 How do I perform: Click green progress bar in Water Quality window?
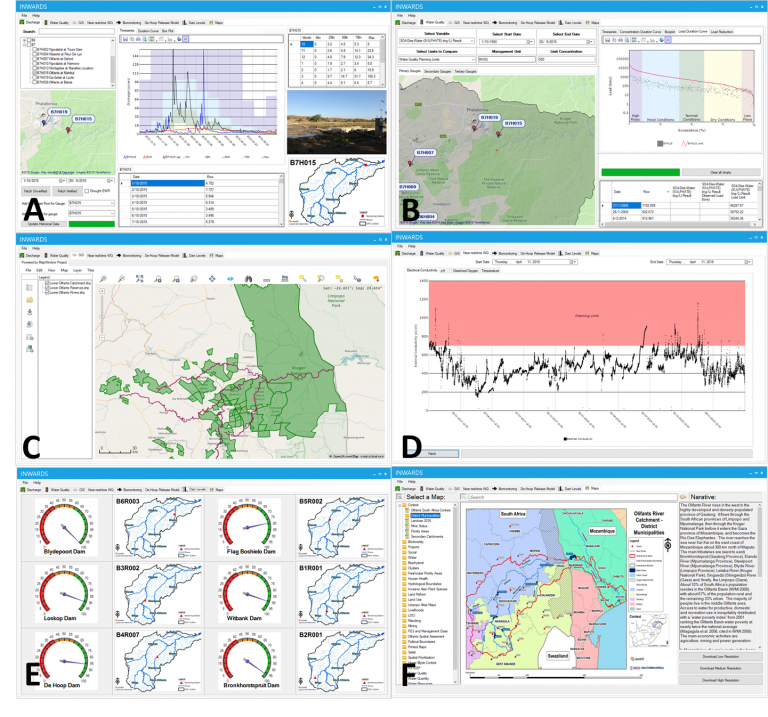tap(640, 172)
